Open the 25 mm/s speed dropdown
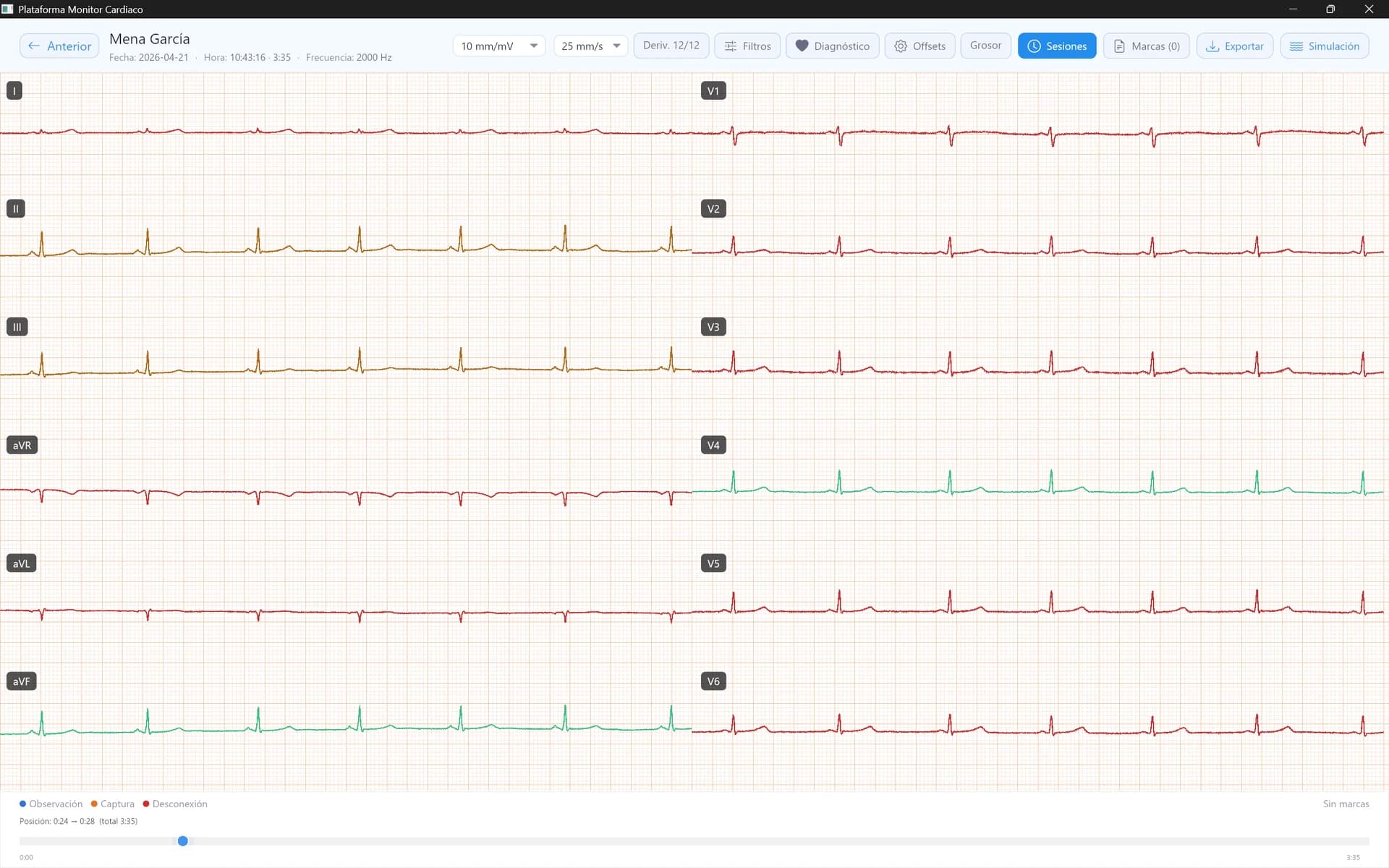The width and height of the screenshot is (1389, 868). coord(590,46)
